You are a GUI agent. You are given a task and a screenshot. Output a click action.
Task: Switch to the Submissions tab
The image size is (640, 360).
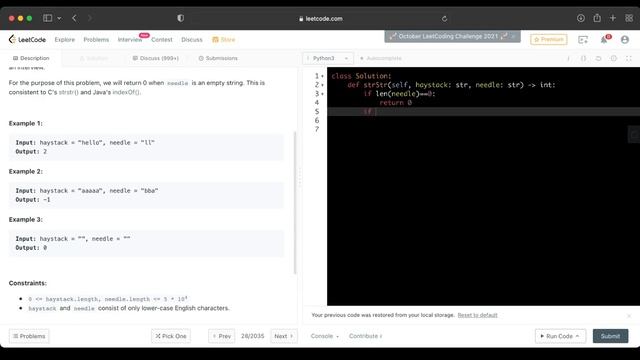tap(218, 58)
